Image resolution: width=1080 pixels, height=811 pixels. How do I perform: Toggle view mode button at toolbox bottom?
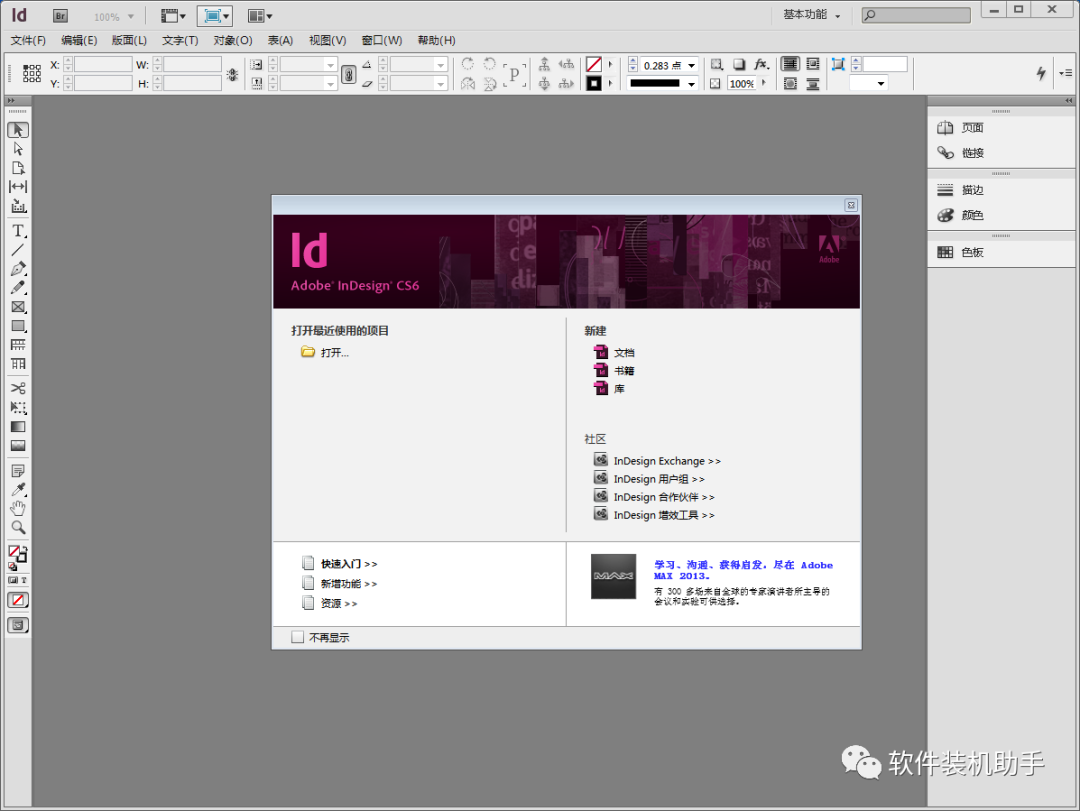pos(18,626)
